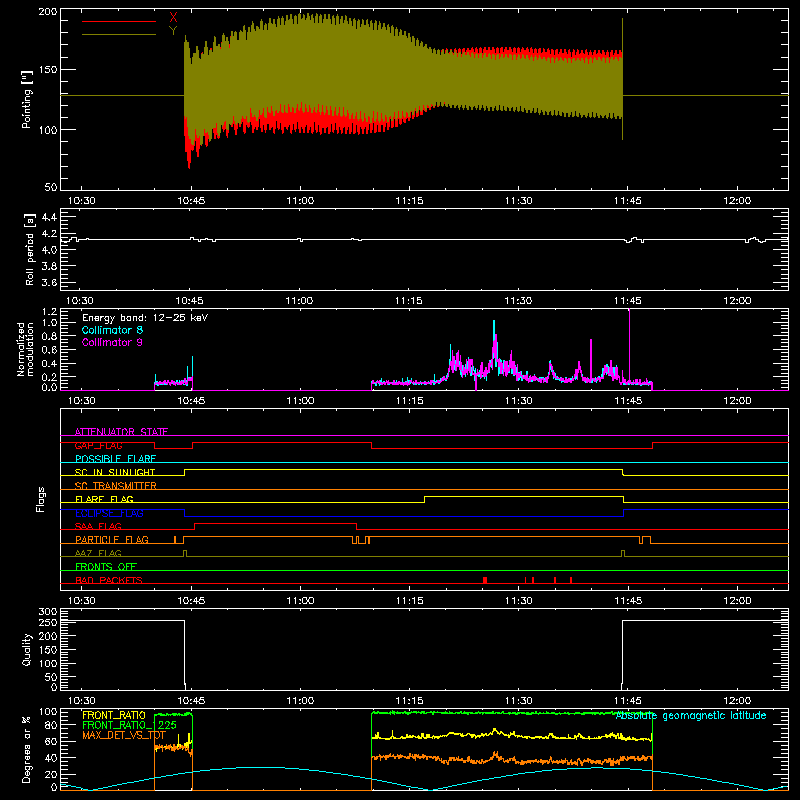This screenshot has width=800, height=800.
Task: Click the SC_IN_SUNLIGHT flag label
Action: pyautogui.click(x=115, y=472)
